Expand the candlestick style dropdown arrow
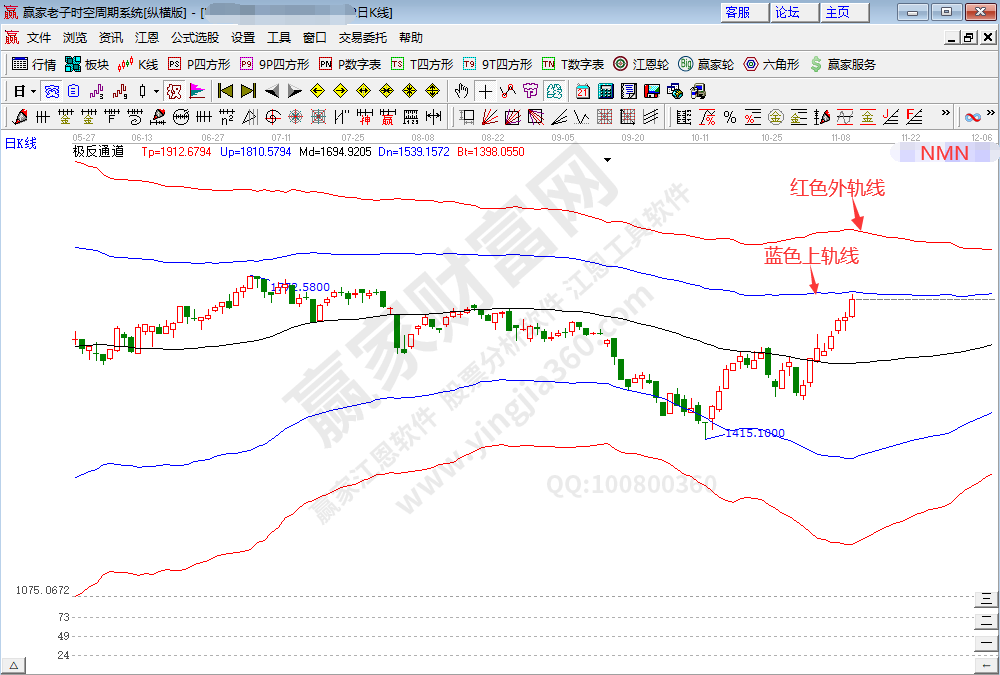 [156, 91]
